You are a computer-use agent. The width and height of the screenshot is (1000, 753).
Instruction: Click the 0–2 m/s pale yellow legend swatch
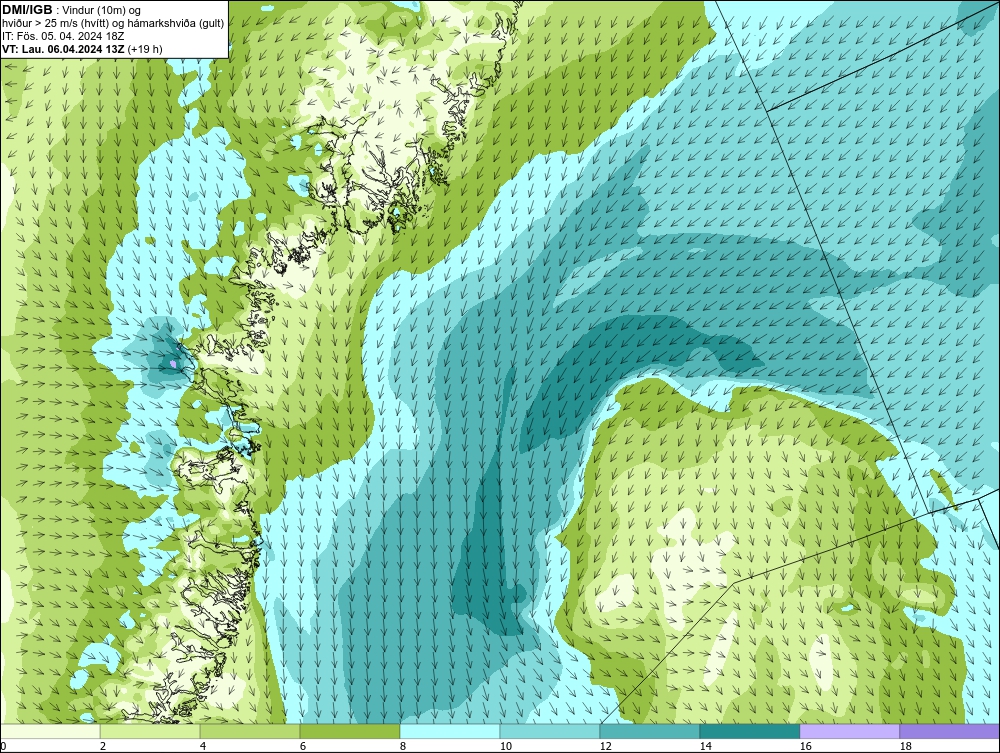click(50, 731)
